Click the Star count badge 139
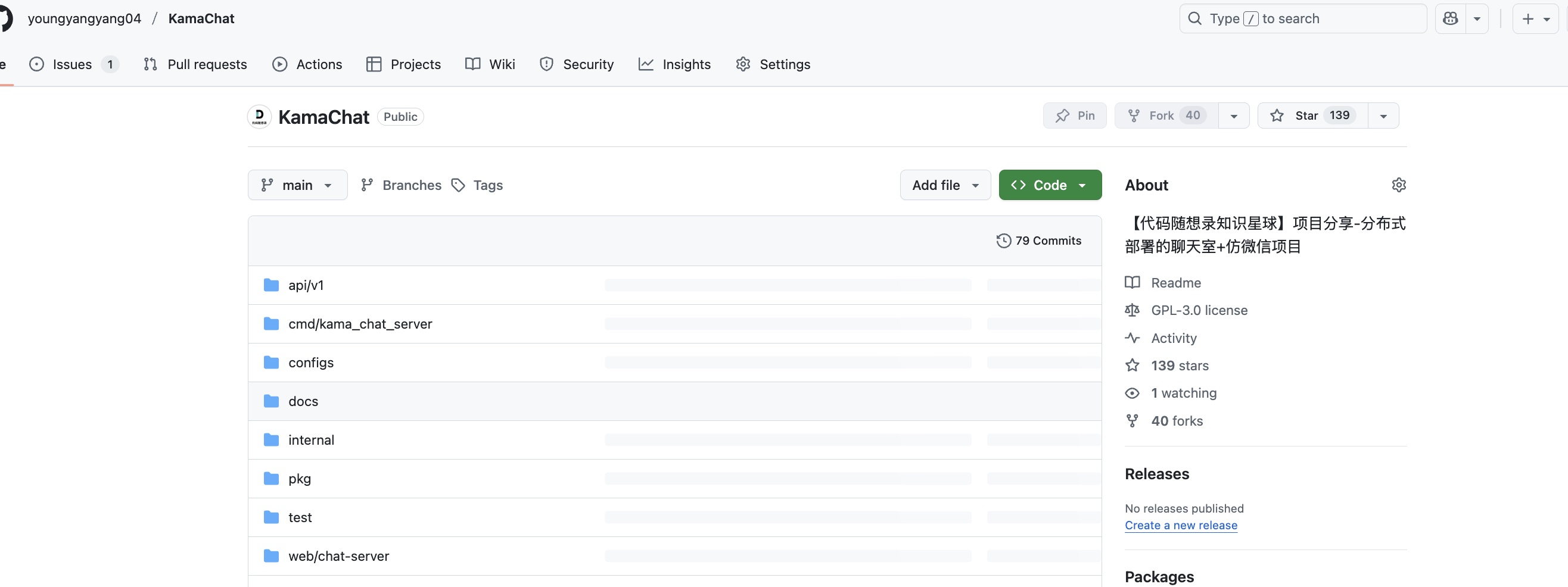Image resolution: width=1568 pixels, height=587 pixels. (x=1339, y=115)
